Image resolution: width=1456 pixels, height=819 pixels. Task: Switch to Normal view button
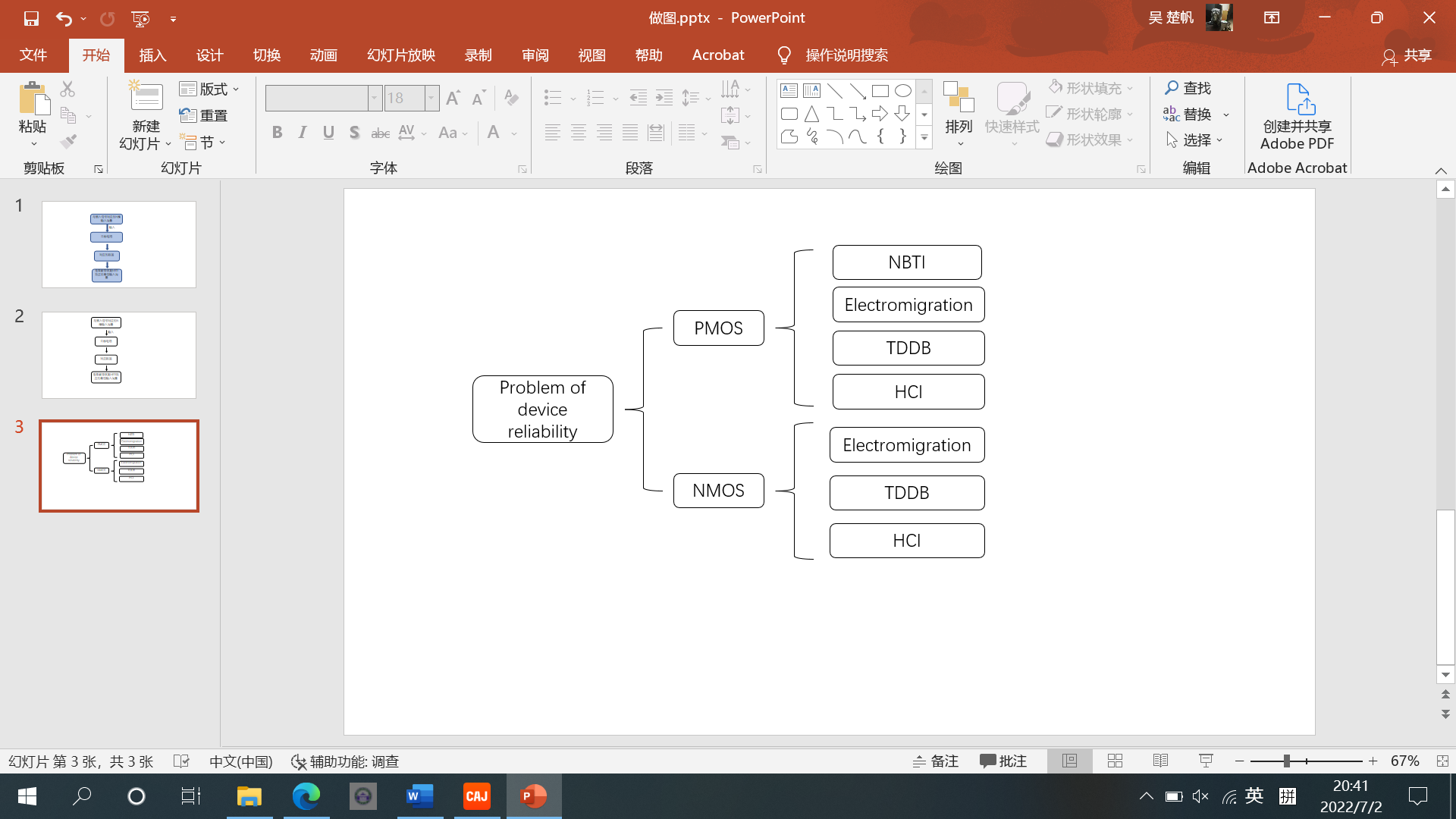click(x=1069, y=761)
